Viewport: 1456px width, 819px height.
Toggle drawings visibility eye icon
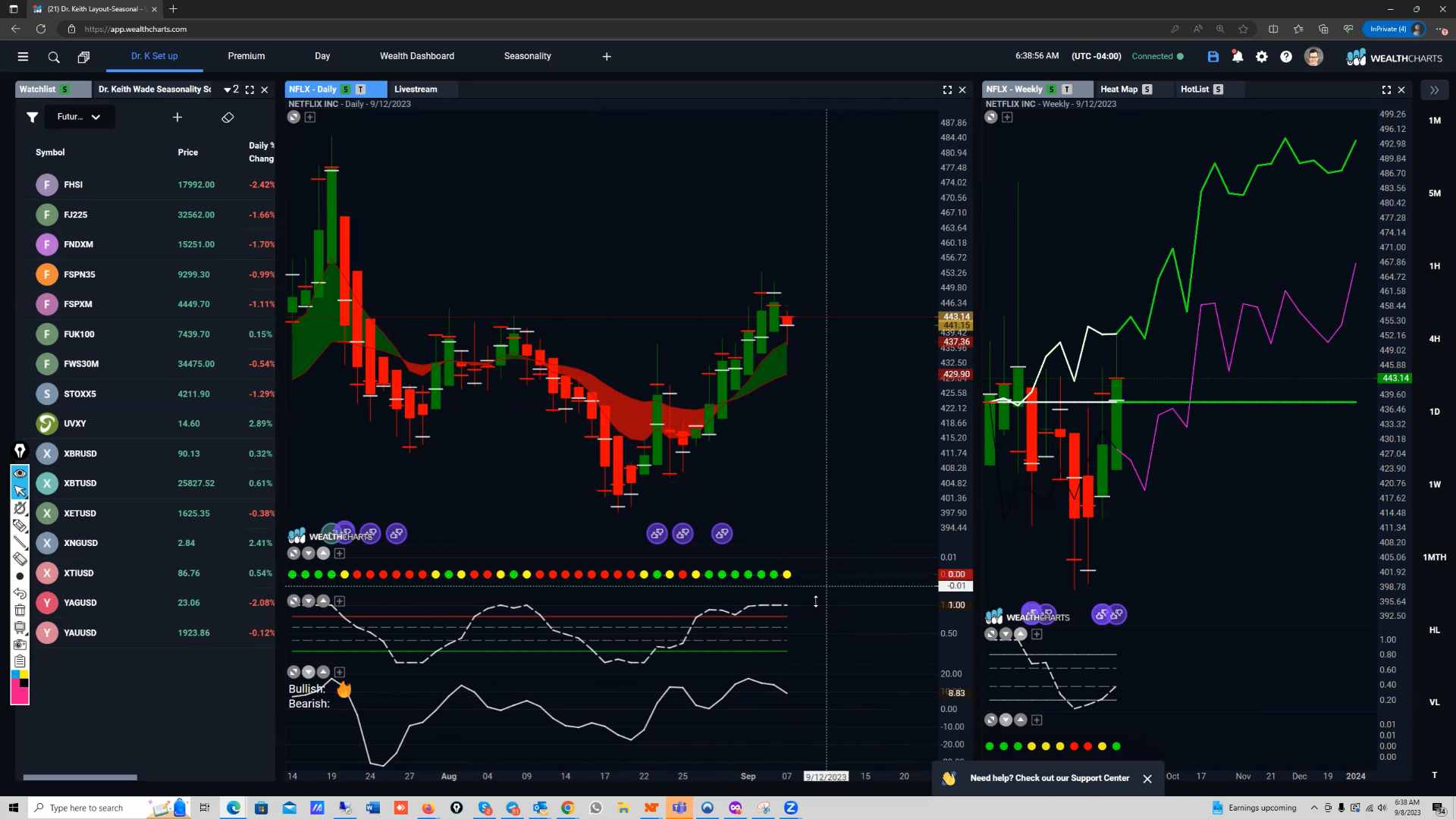20,473
